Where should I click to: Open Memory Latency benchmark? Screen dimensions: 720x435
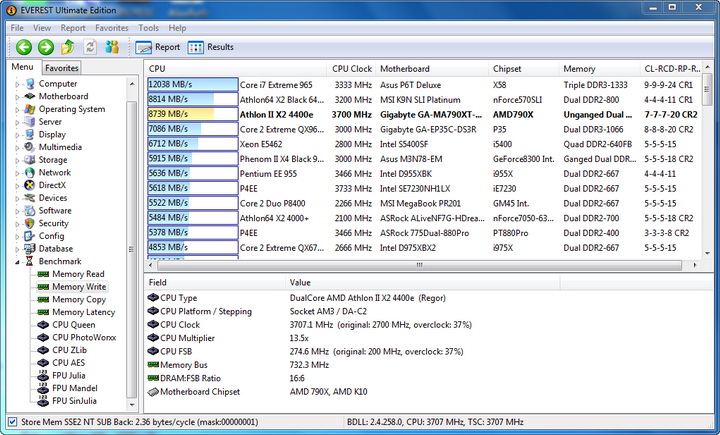pos(84,312)
